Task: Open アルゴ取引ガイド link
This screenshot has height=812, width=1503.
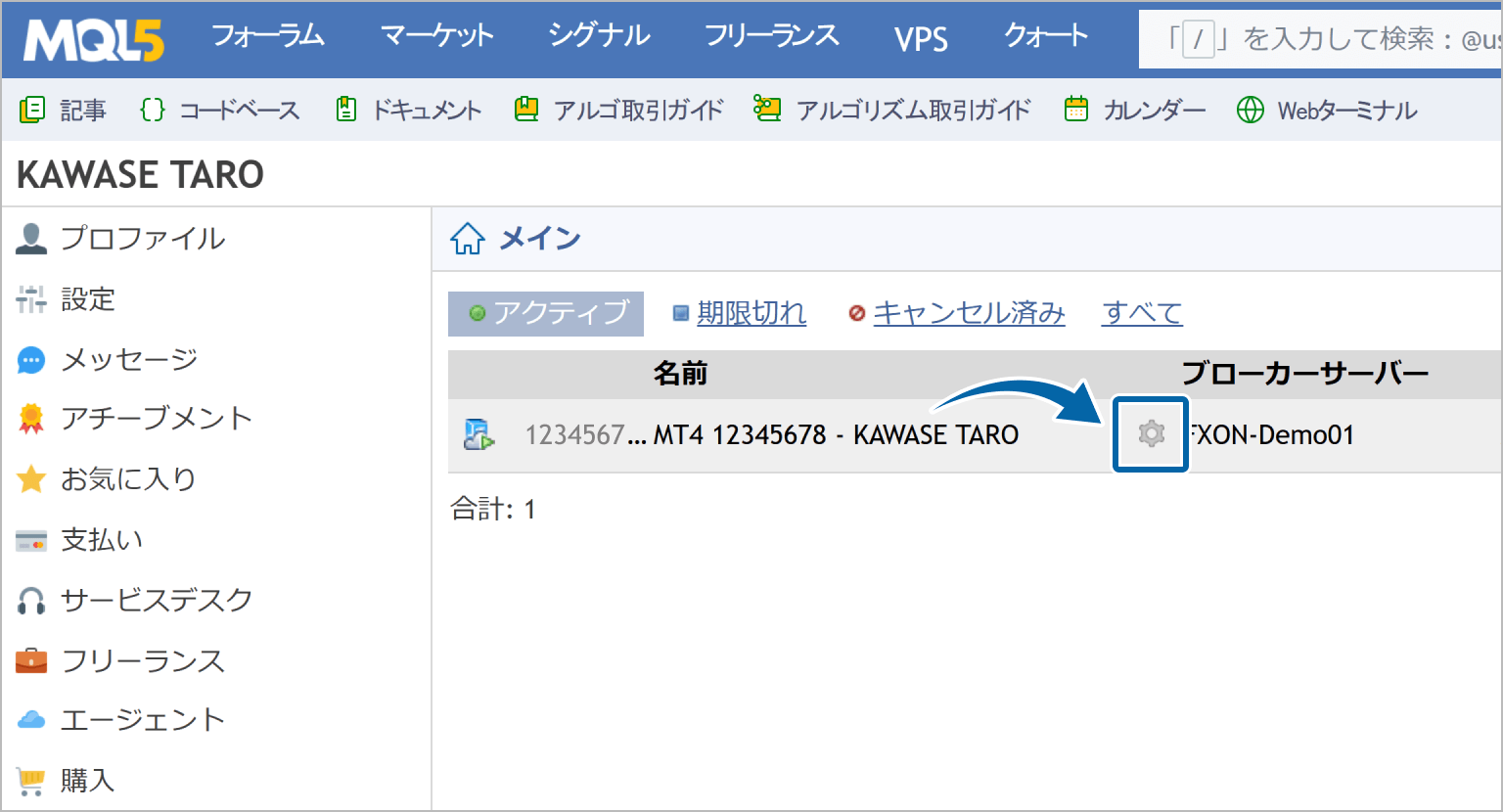Action: pos(639,110)
